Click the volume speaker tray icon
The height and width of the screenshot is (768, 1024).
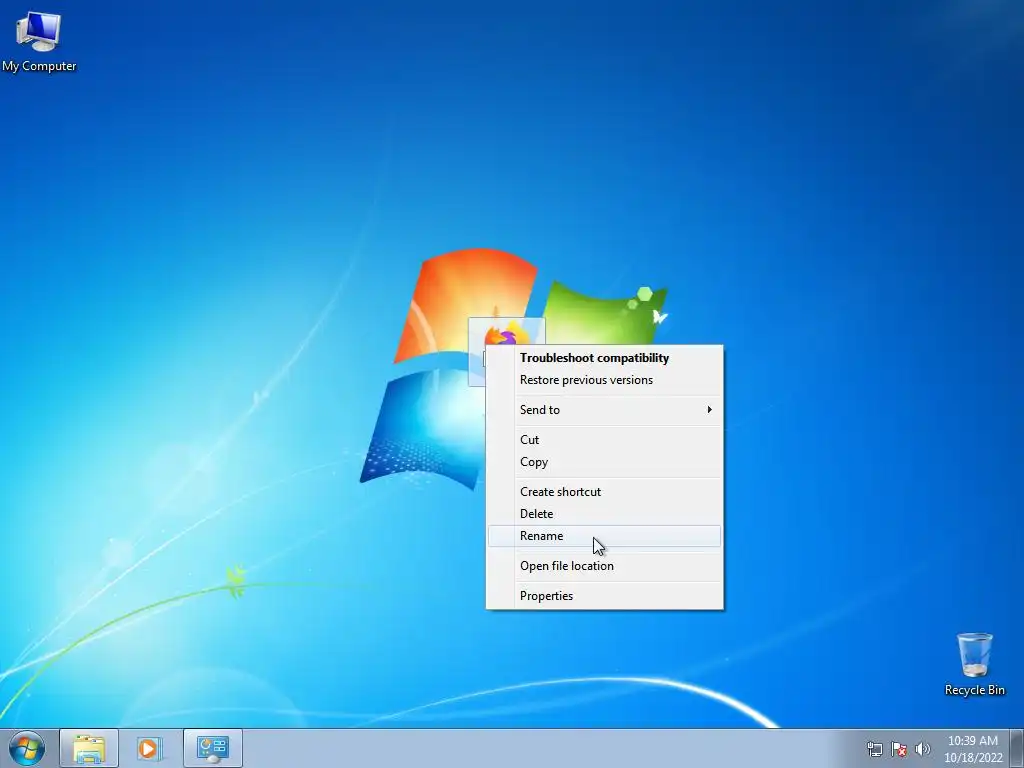click(922, 749)
